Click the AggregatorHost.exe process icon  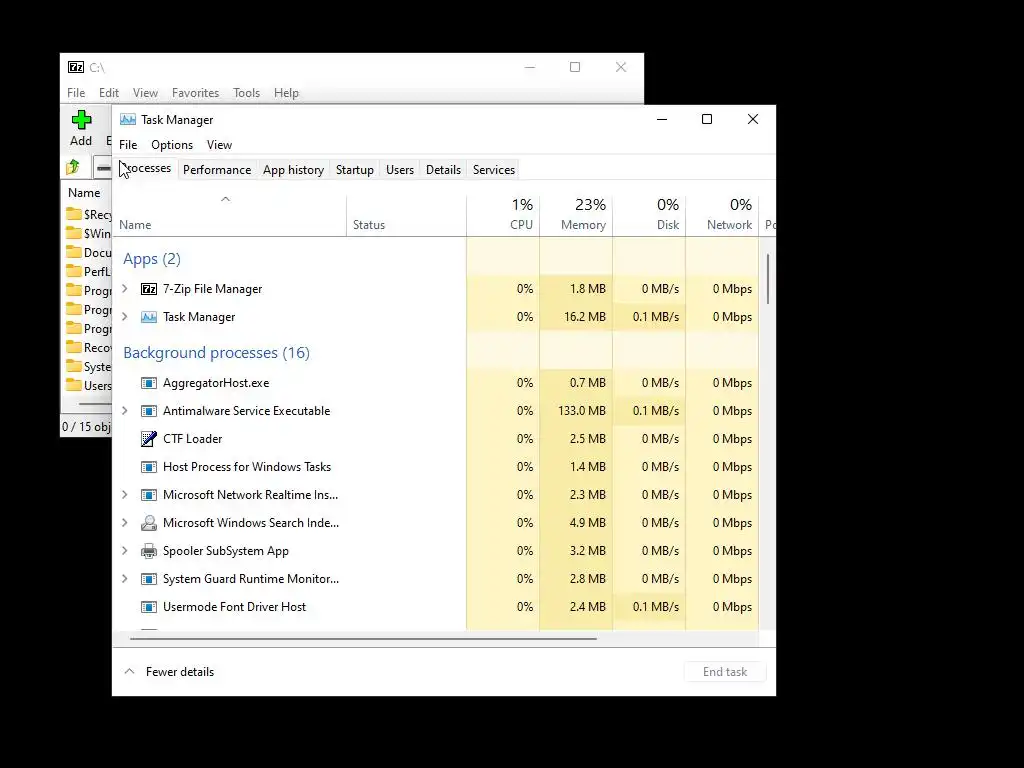(x=149, y=383)
